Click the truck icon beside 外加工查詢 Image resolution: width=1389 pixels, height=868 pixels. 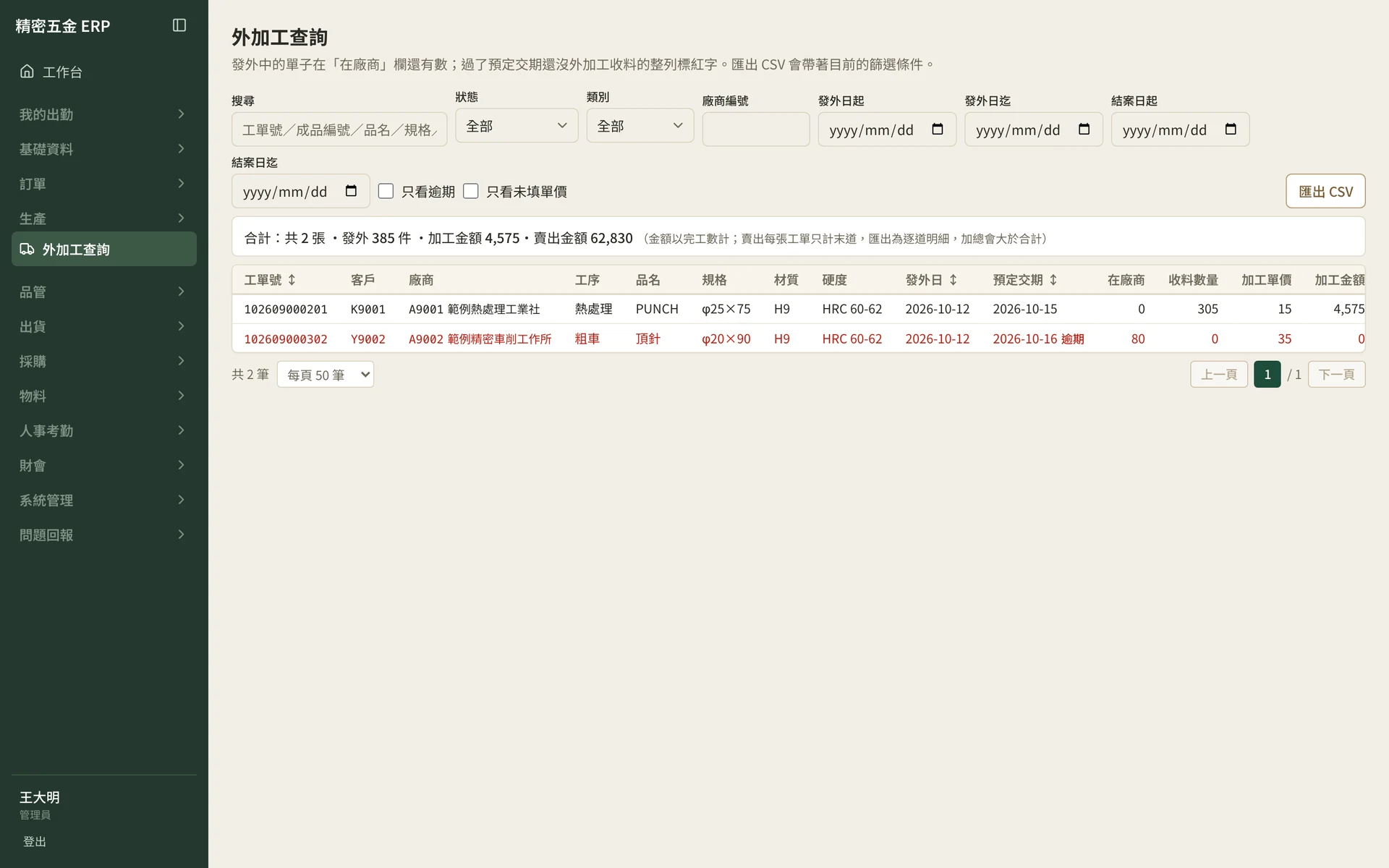(27, 249)
